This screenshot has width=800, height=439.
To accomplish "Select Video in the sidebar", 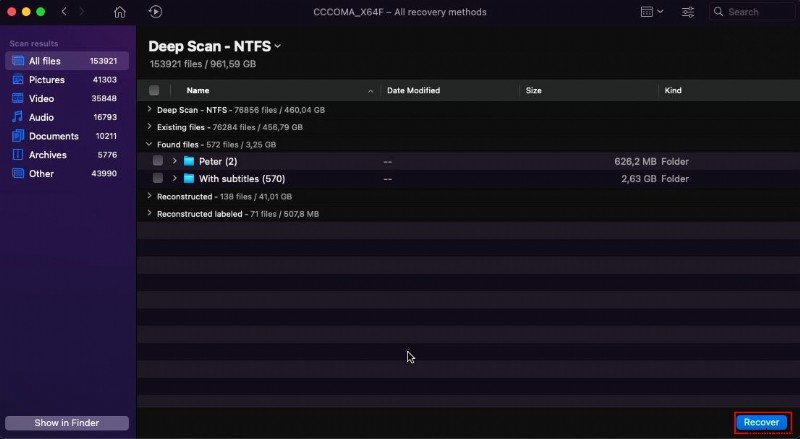I will [x=41, y=98].
